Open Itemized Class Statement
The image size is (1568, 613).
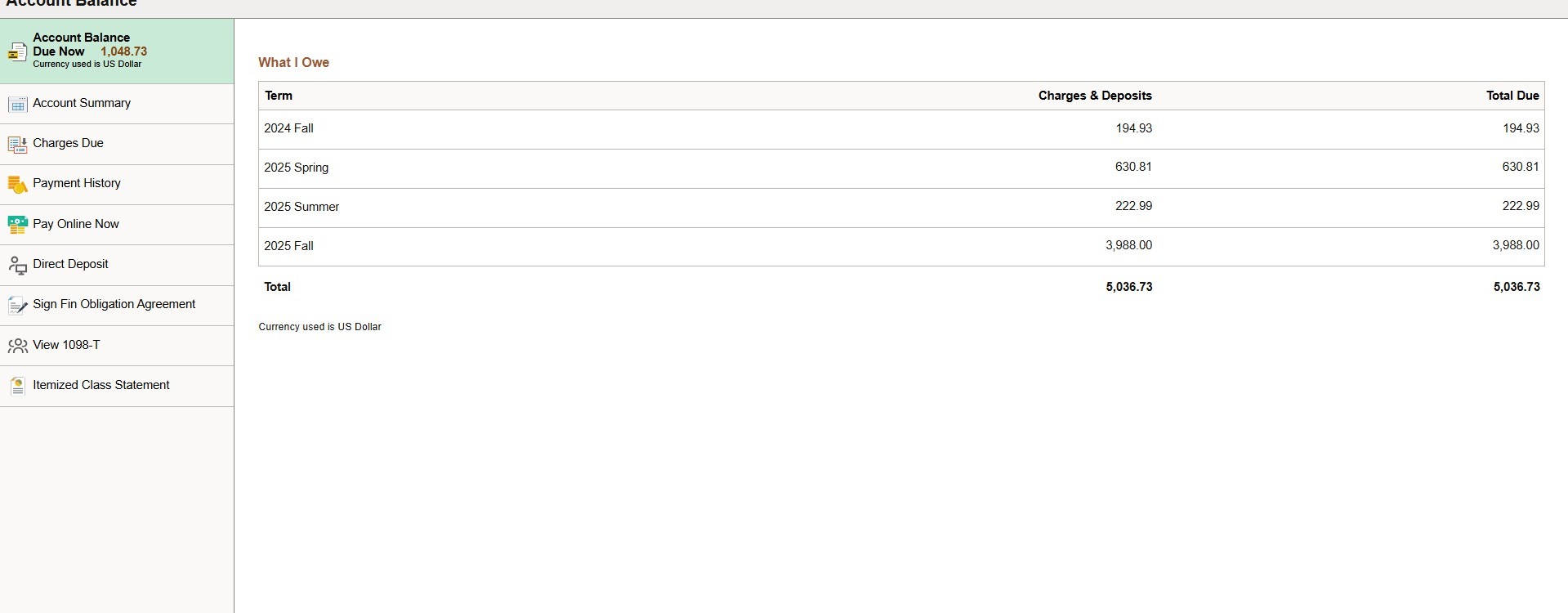pyautogui.click(x=117, y=386)
